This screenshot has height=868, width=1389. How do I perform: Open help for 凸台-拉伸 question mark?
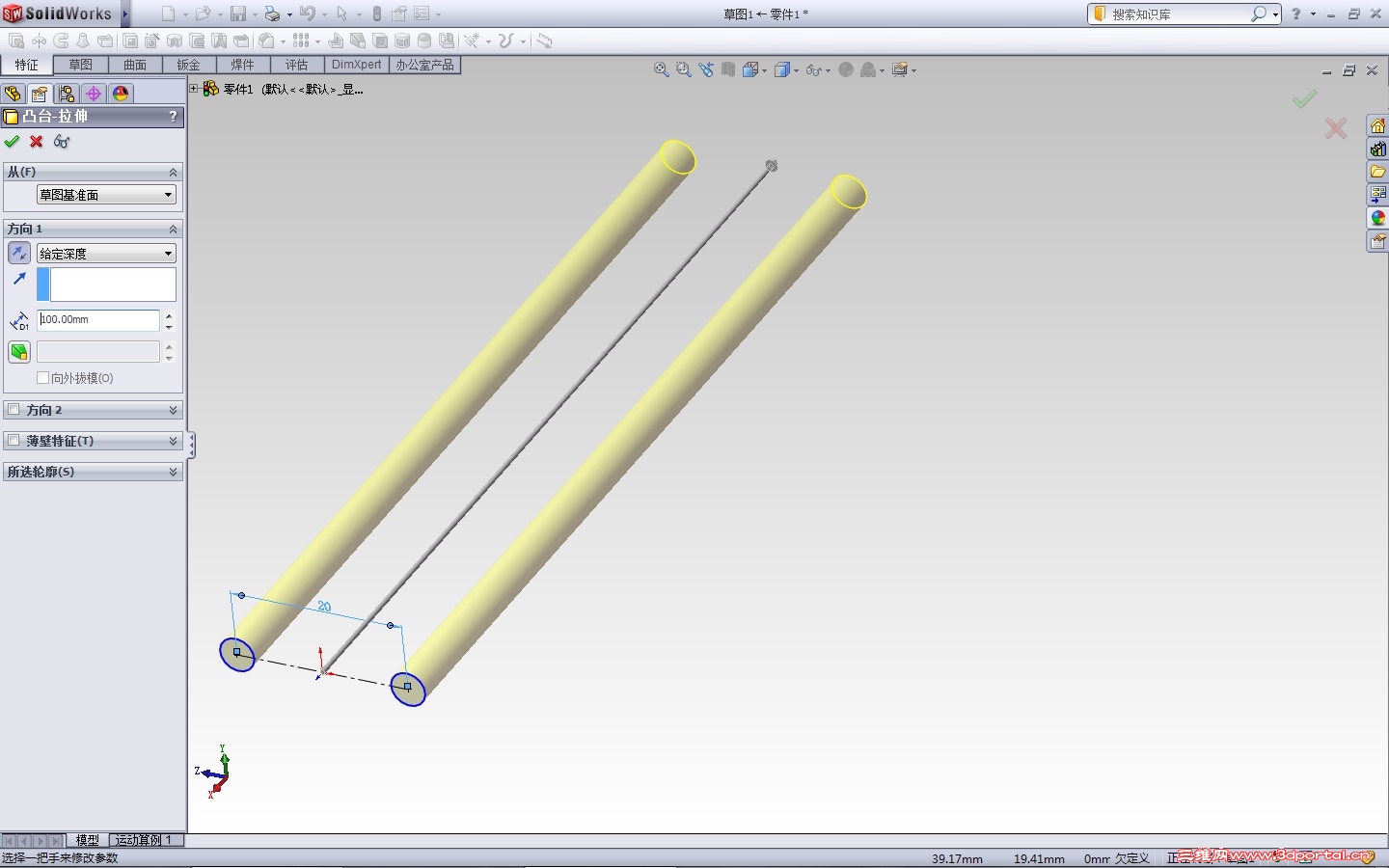(x=174, y=116)
